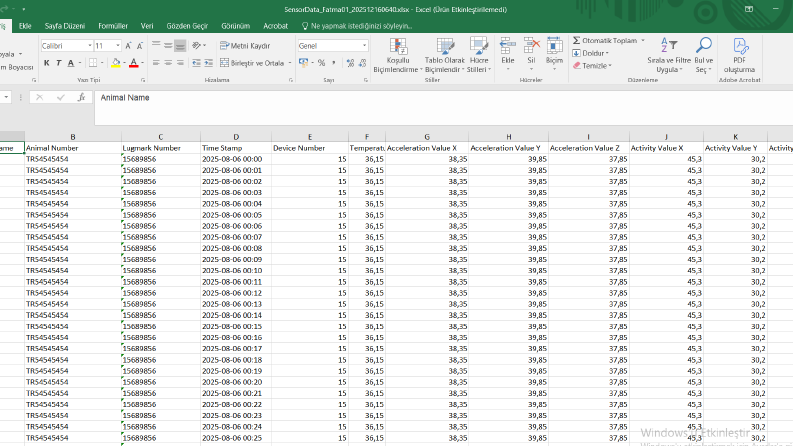The image size is (793, 446).
Task: Toggle bottom vertical alignment
Action: pos(180,46)
